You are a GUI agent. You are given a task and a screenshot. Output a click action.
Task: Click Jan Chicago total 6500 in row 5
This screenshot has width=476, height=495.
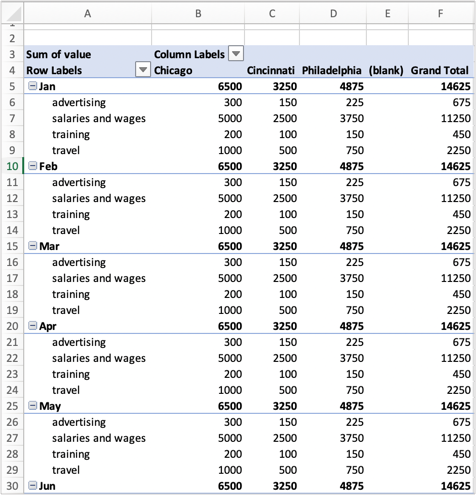(x=230, y=86)
